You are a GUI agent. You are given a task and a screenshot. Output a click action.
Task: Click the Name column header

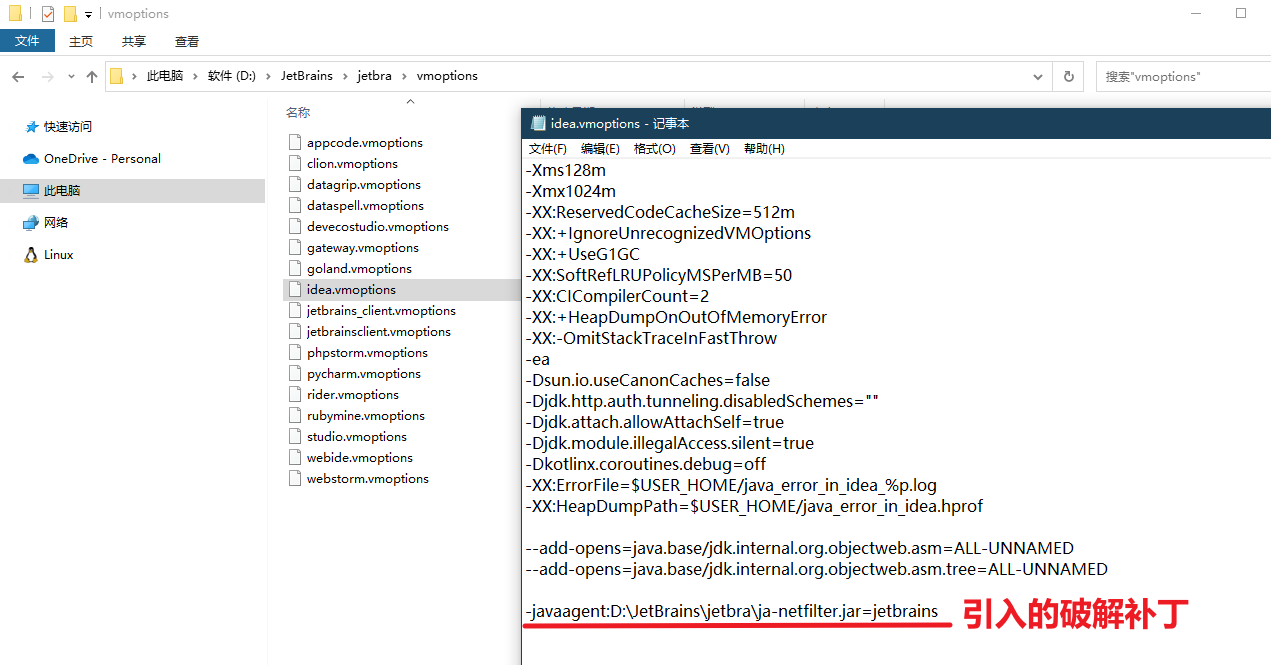[x=298, y=113]
